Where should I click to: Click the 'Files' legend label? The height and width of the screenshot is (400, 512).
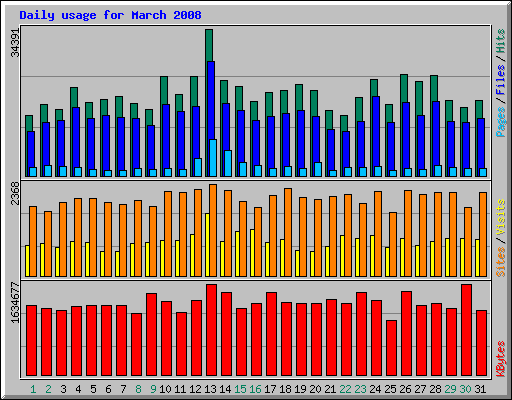click(501, 79)
